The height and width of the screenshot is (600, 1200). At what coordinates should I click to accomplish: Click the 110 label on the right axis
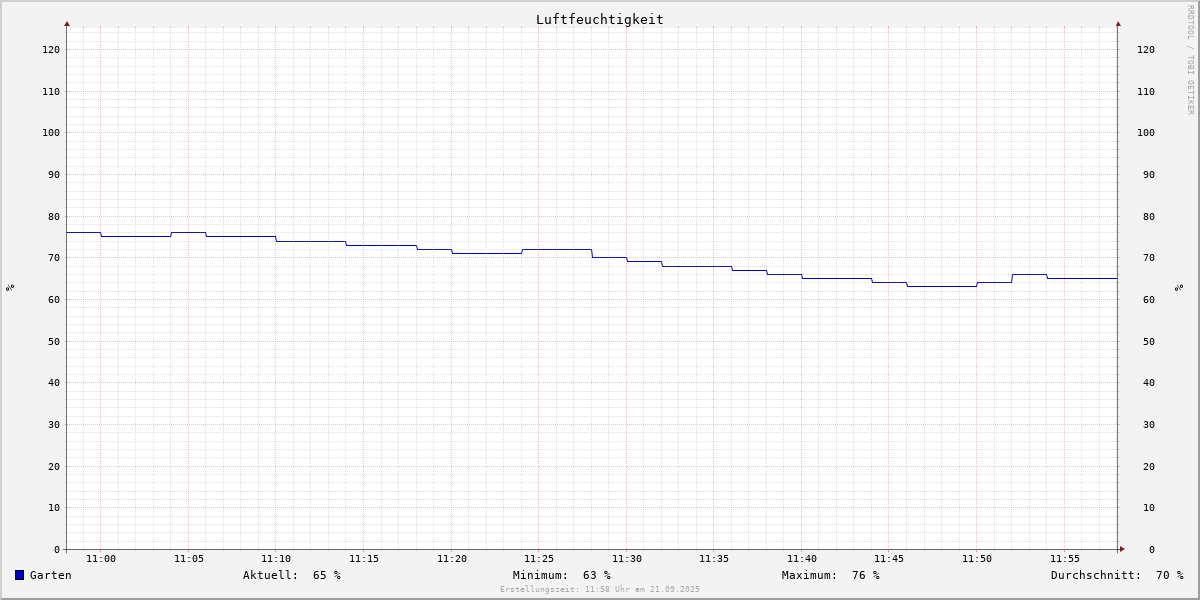pyautogui.click(x=1146, y=91)
